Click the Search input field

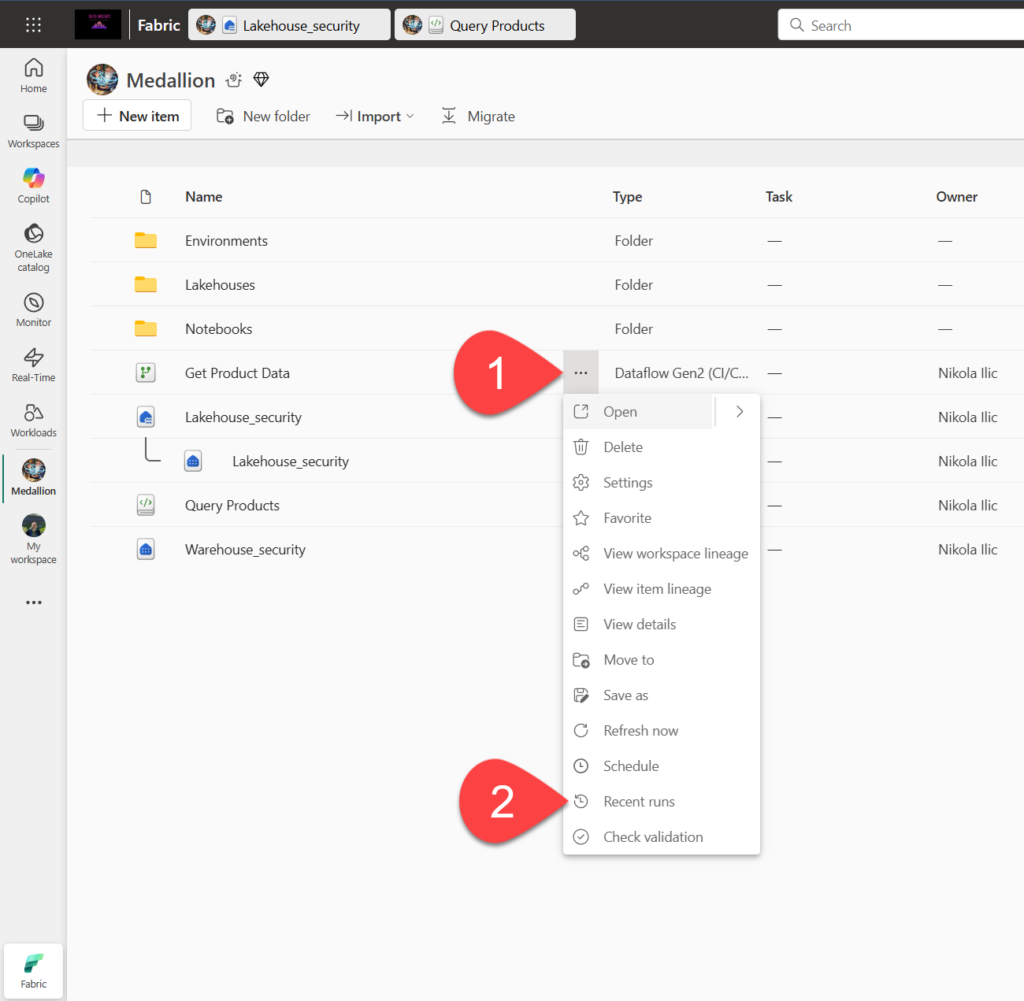pos(900,25)
